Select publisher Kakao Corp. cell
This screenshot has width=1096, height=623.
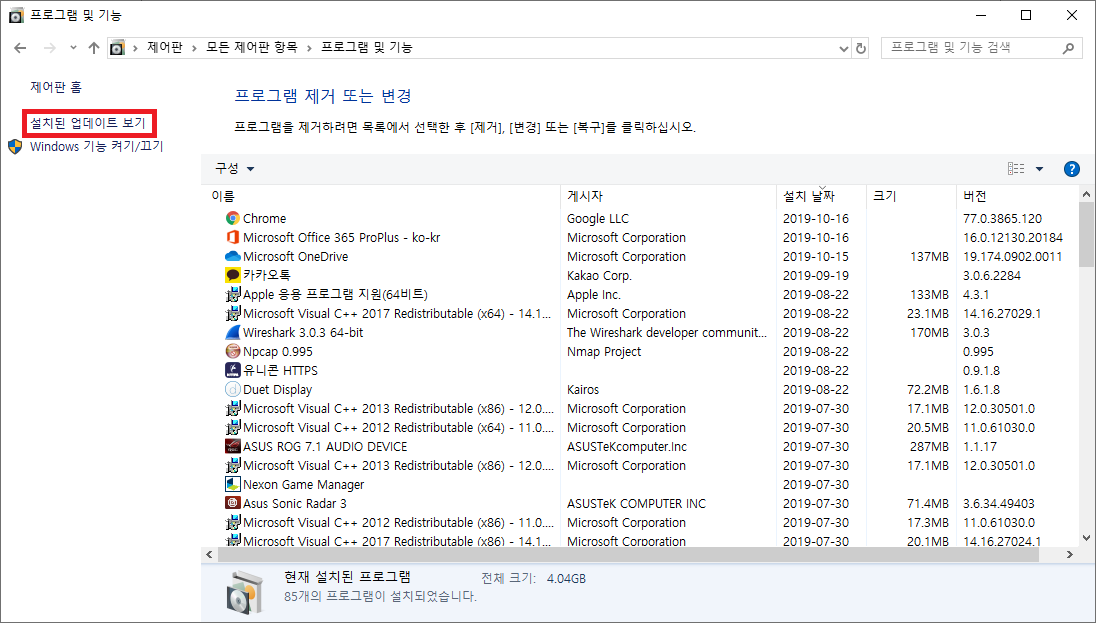coord(599,275)
